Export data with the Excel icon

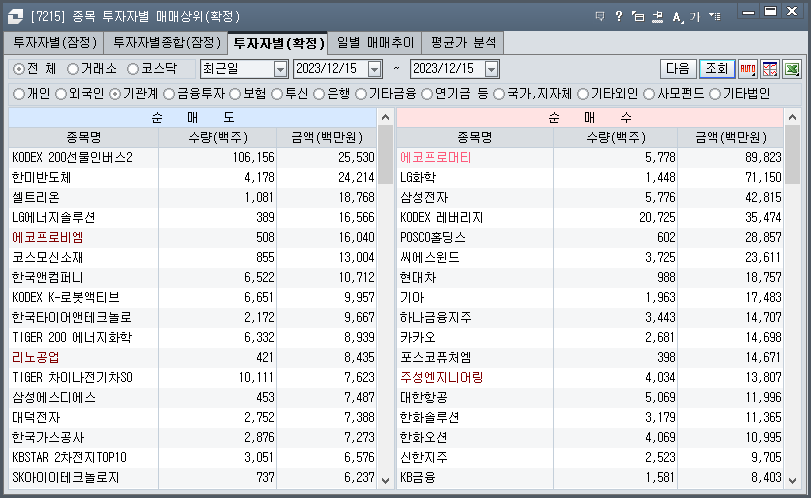coord(792,69)
